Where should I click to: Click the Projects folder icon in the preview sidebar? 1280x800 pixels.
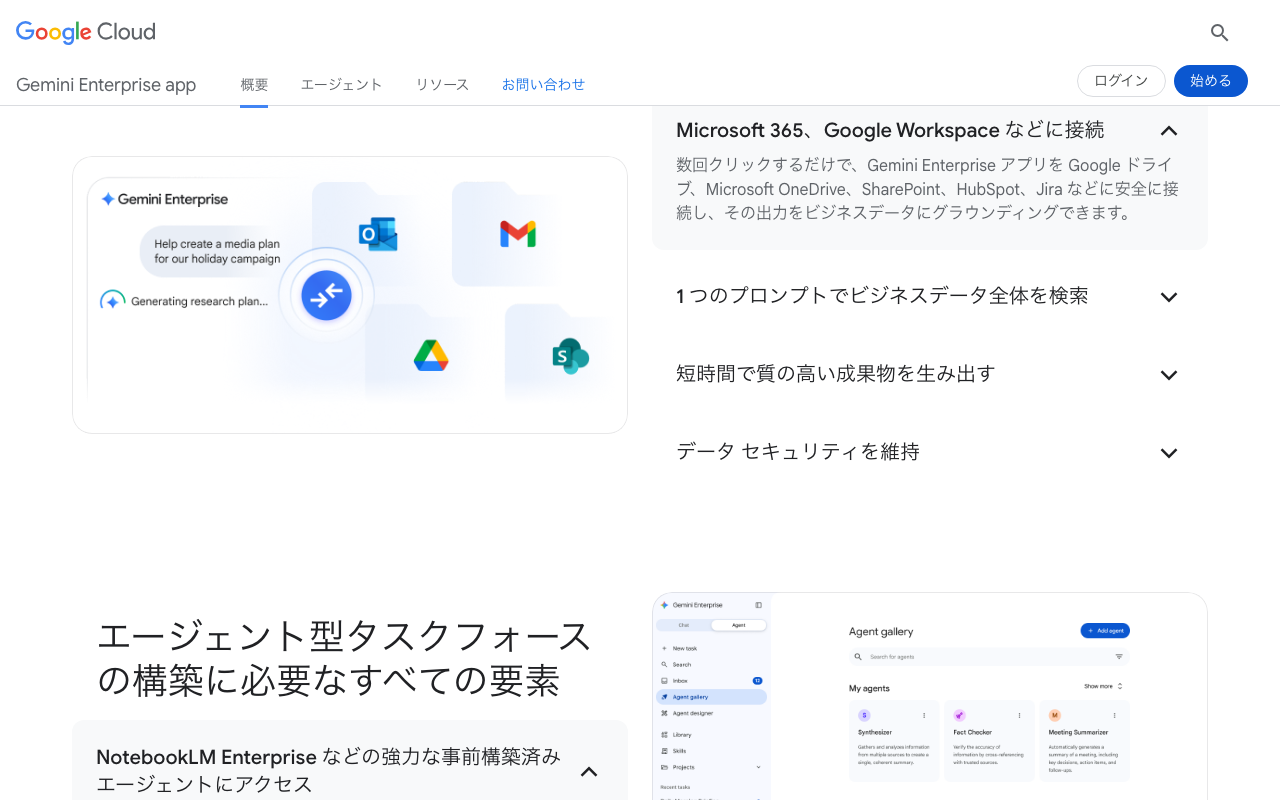pos(664,767)
